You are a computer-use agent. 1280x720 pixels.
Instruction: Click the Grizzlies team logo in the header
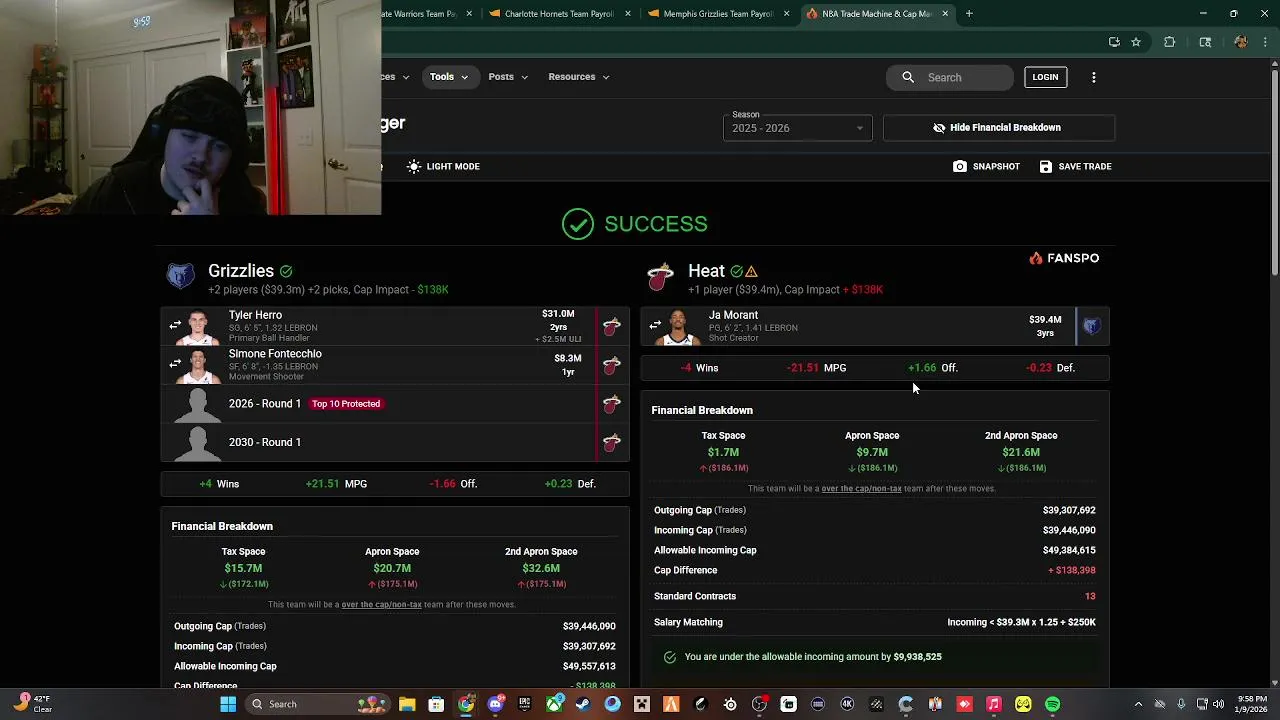(x=181, y=276)
